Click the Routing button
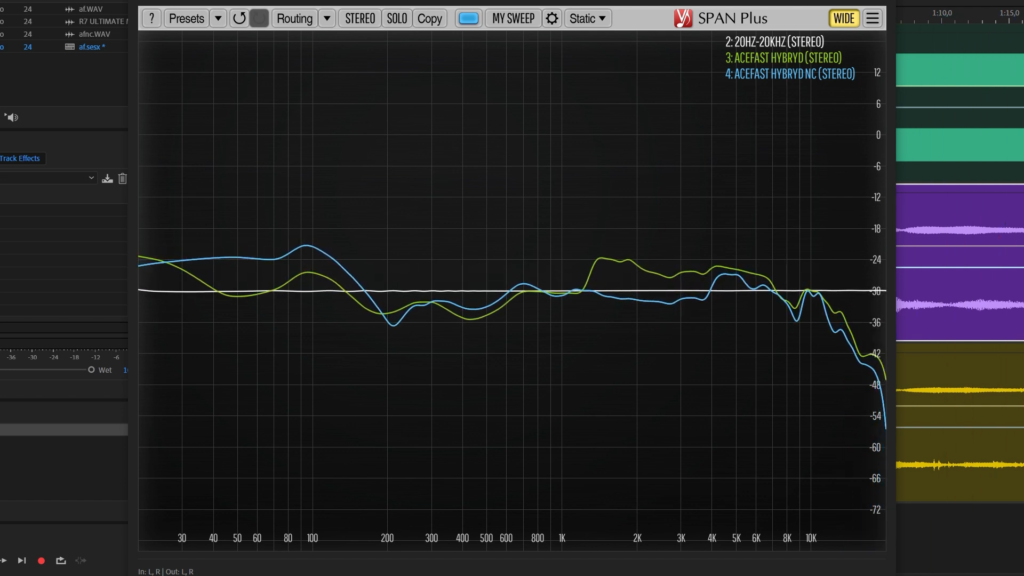This screenshot has height=576, width=1024. pos(295,18)
